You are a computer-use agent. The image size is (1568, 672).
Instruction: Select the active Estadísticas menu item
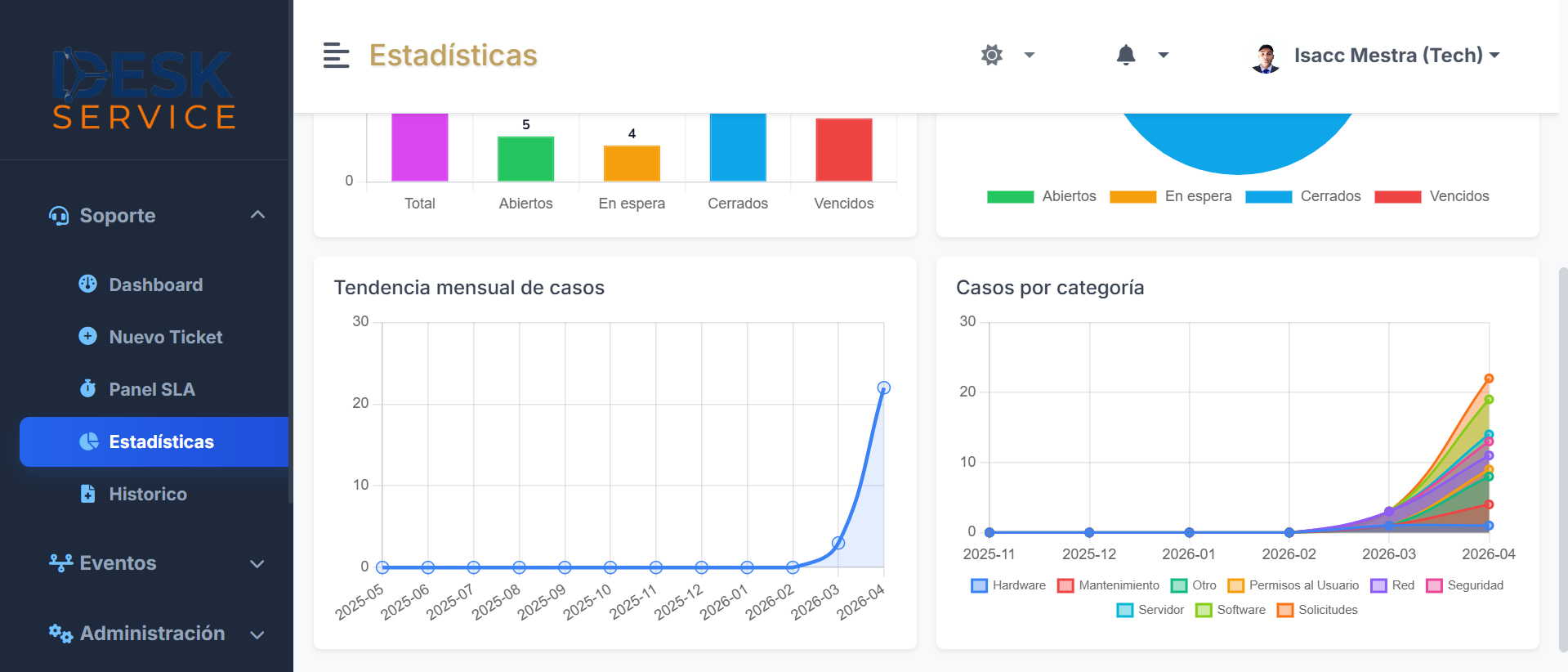(x=154, y=441)
